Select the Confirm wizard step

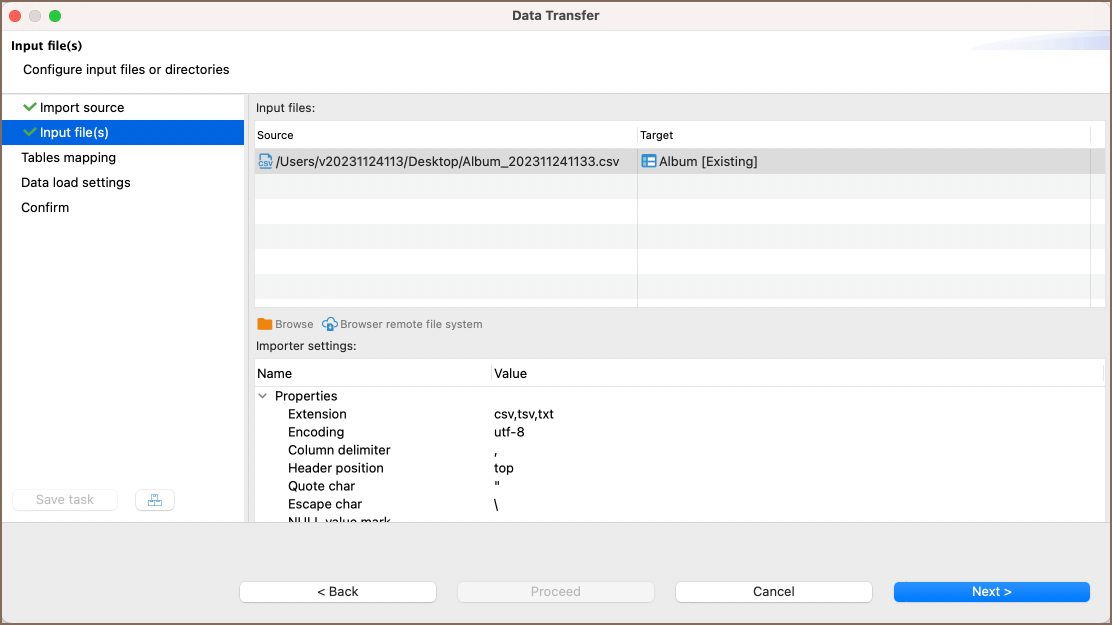point(45,207)
